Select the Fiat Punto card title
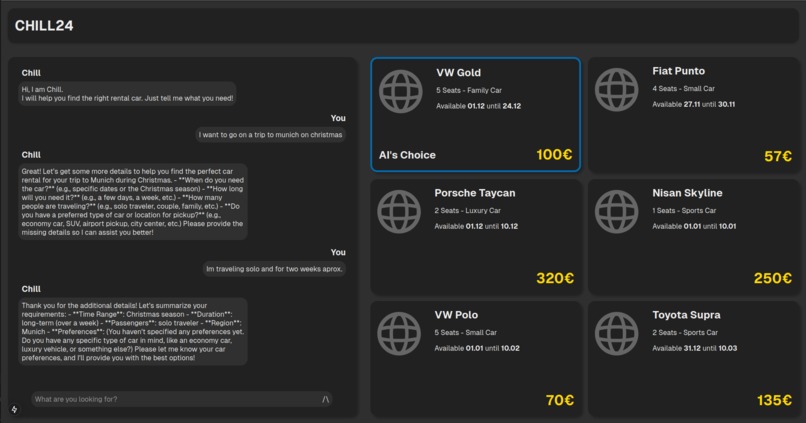The image size is (806, 423). (679, 71)
